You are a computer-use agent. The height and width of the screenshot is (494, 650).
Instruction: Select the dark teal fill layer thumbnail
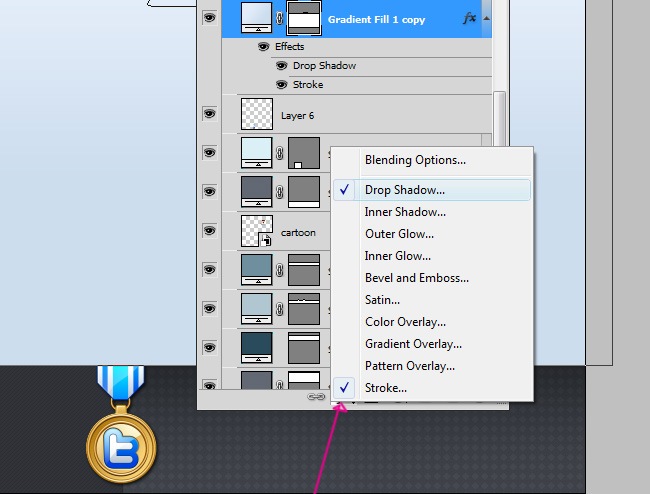point(257,348)
